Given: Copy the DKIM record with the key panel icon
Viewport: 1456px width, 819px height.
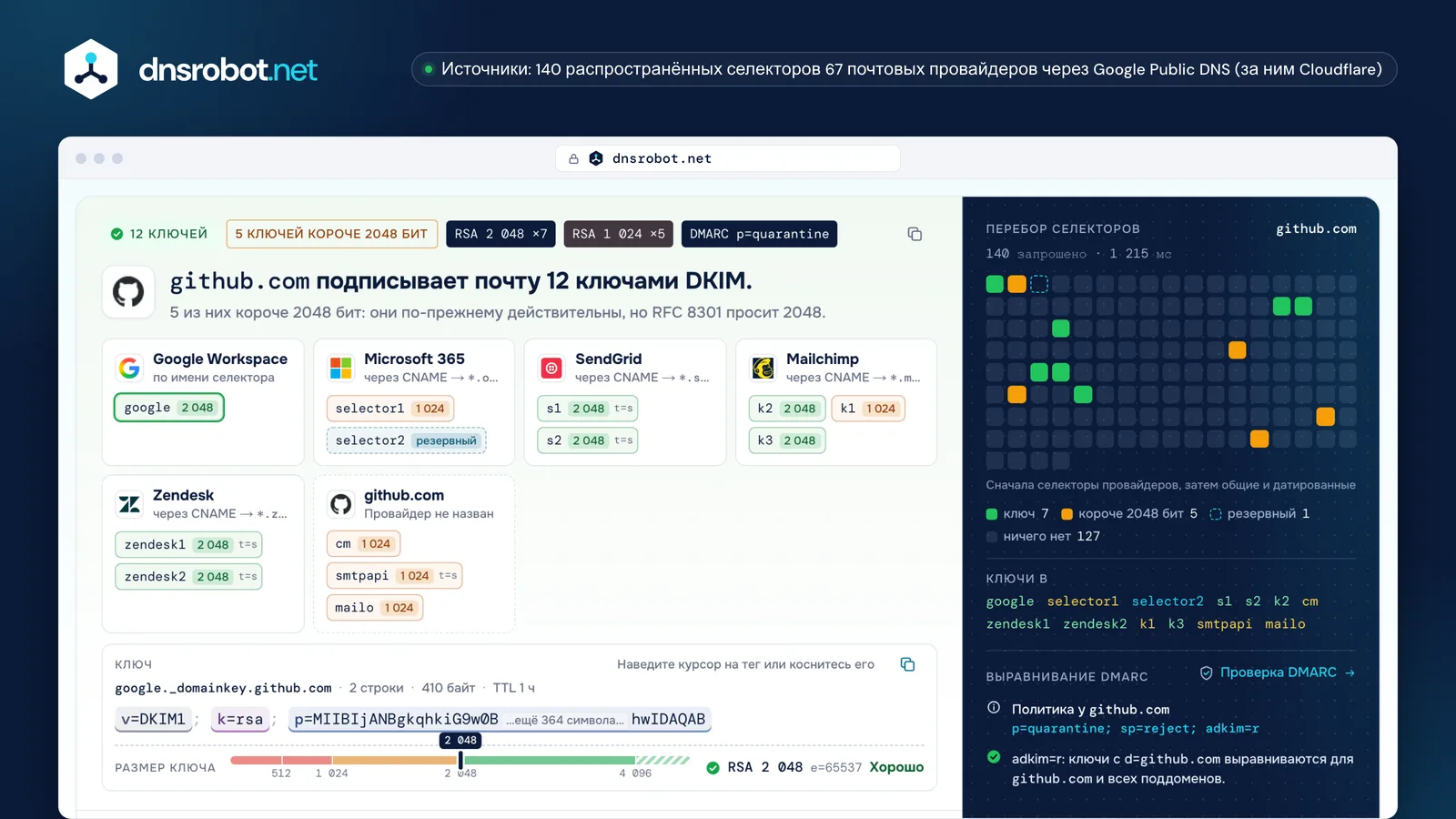Looking at the screenshot, I should click(907, 664).
